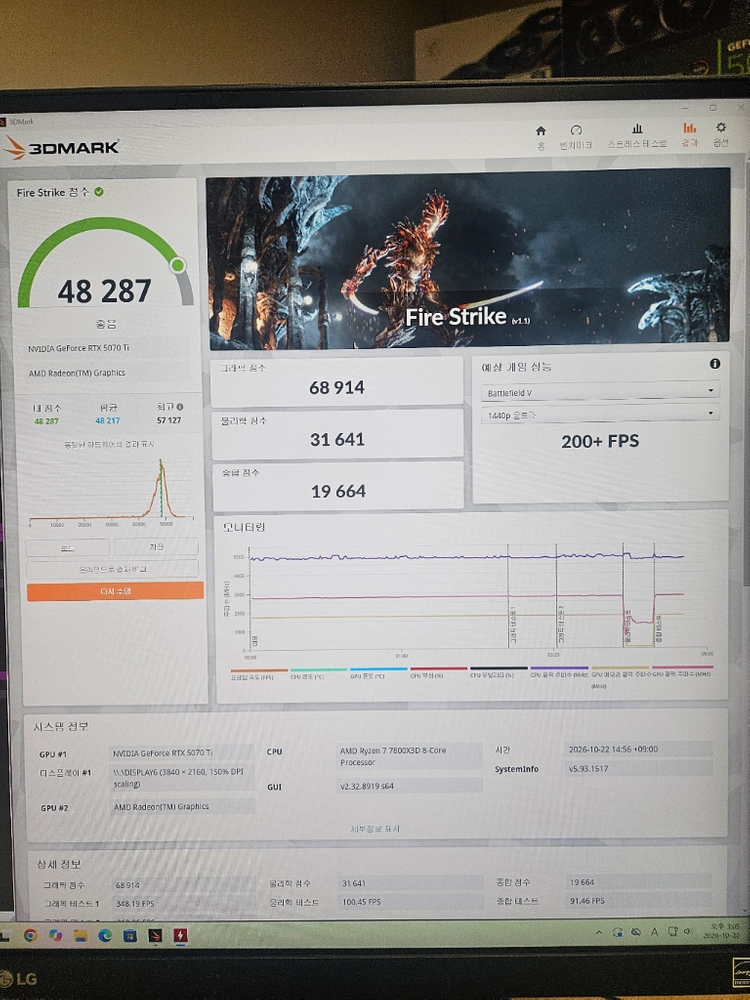750x1000 pixels.
Task: Click the Save button under score chart
Action: pos(156,547)
